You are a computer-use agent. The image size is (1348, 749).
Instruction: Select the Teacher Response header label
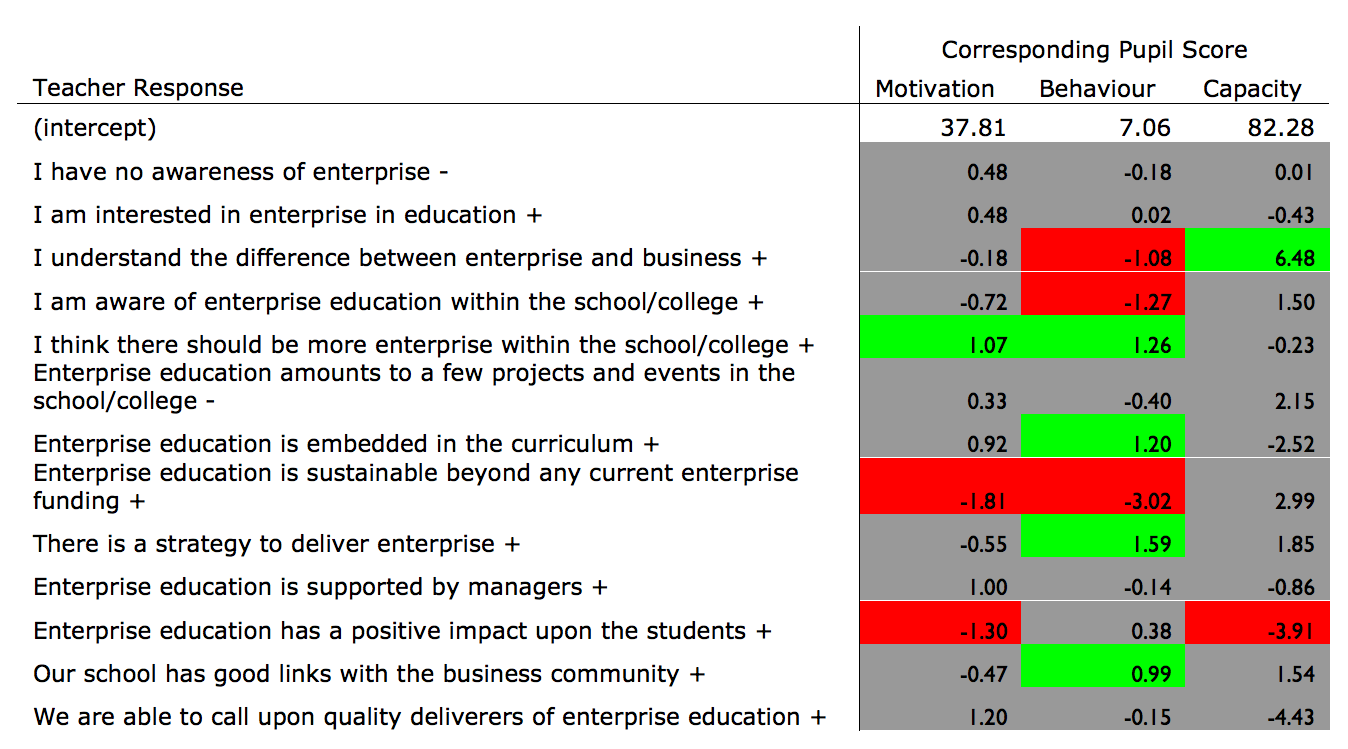coord(138,88)
